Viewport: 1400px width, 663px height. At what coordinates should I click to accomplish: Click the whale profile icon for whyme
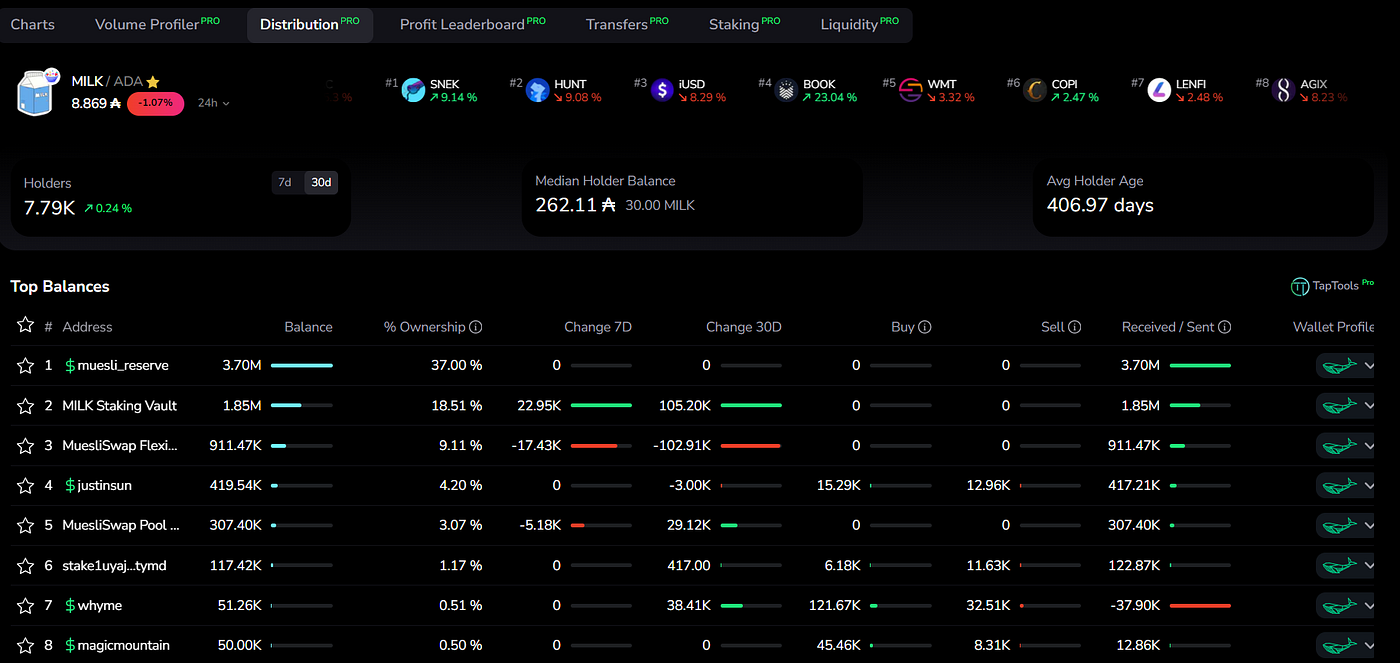tap(1339, 607)
